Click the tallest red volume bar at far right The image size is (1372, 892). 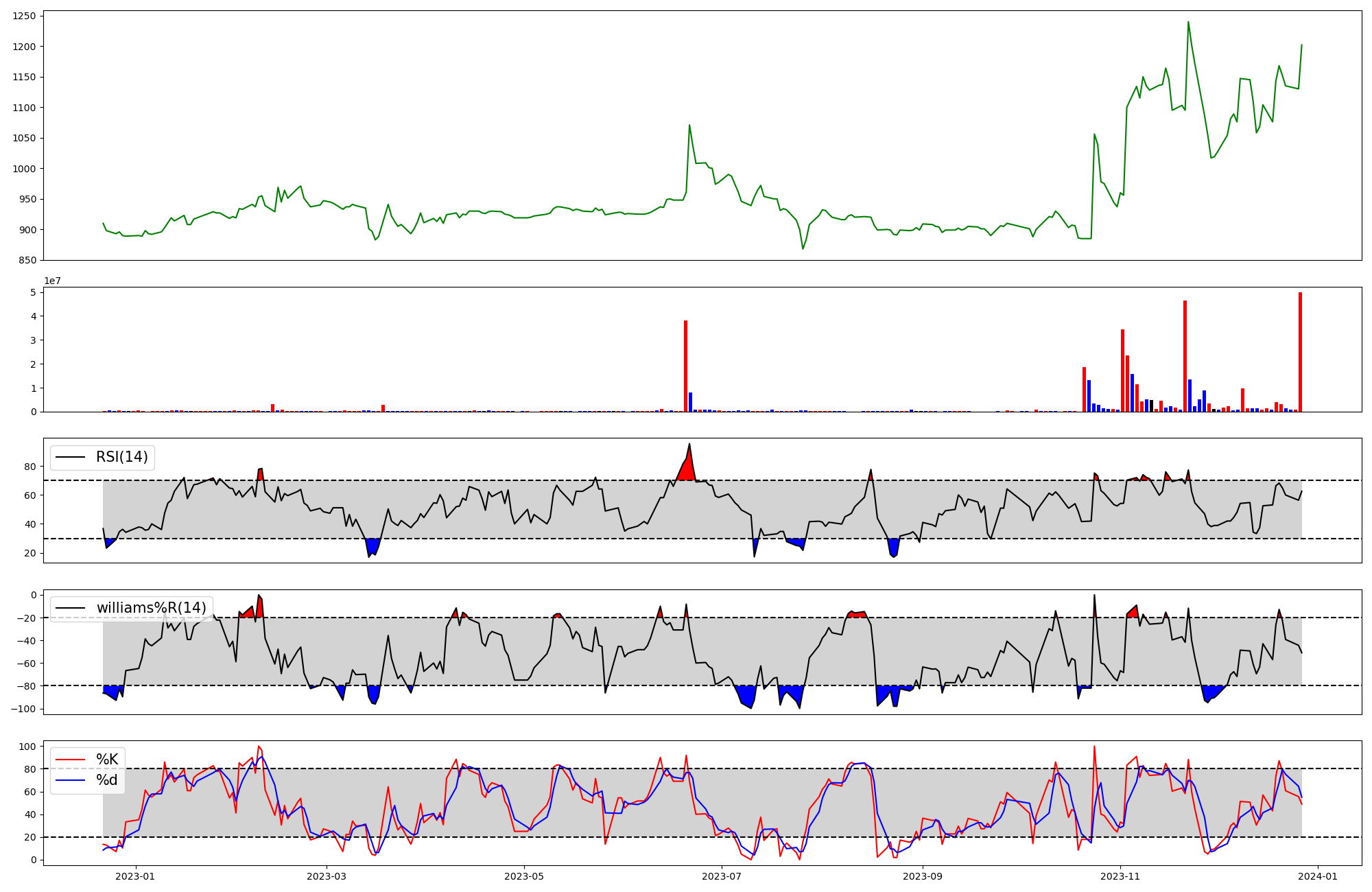(1300, 353)
